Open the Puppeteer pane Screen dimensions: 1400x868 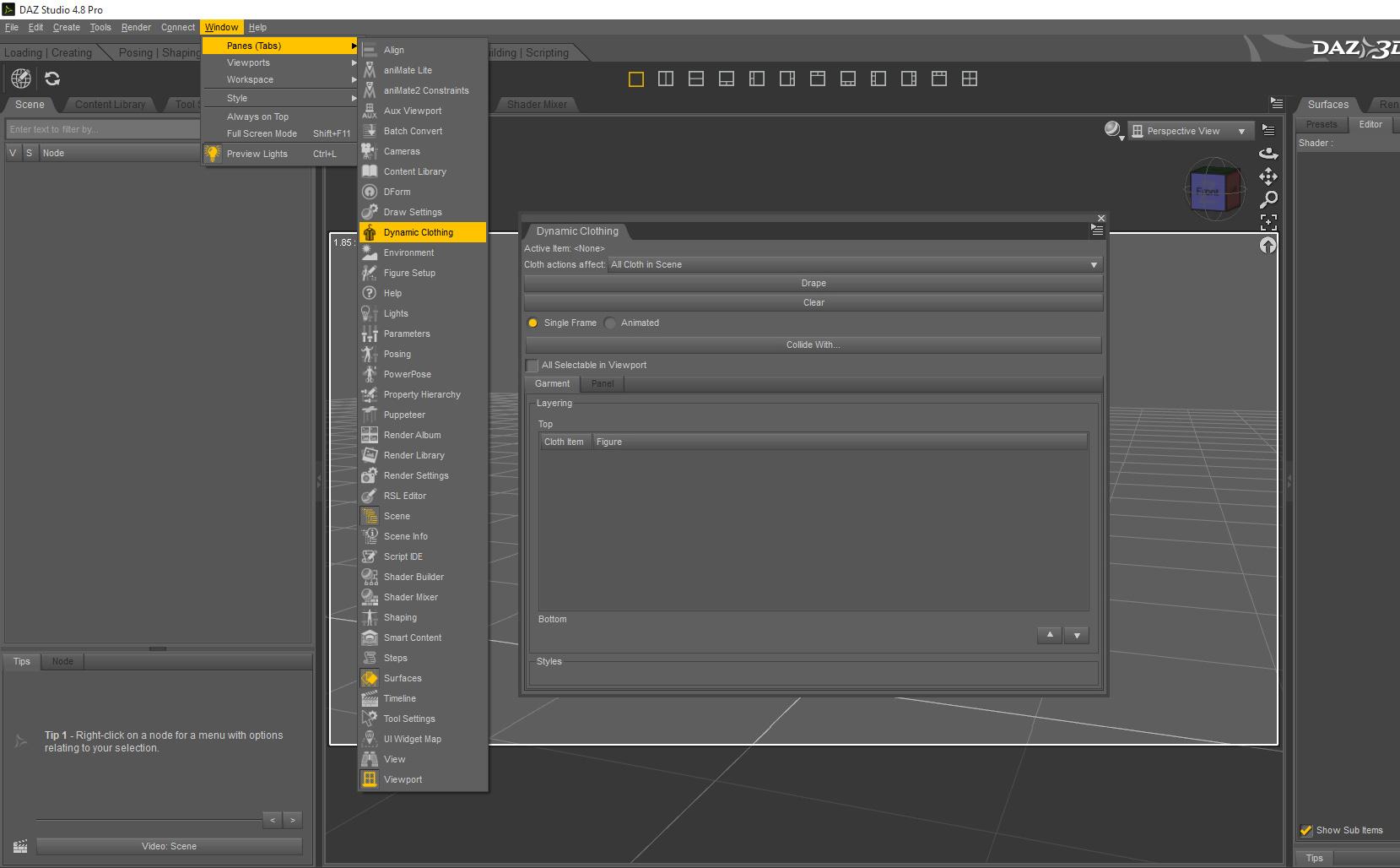point(423,415)
